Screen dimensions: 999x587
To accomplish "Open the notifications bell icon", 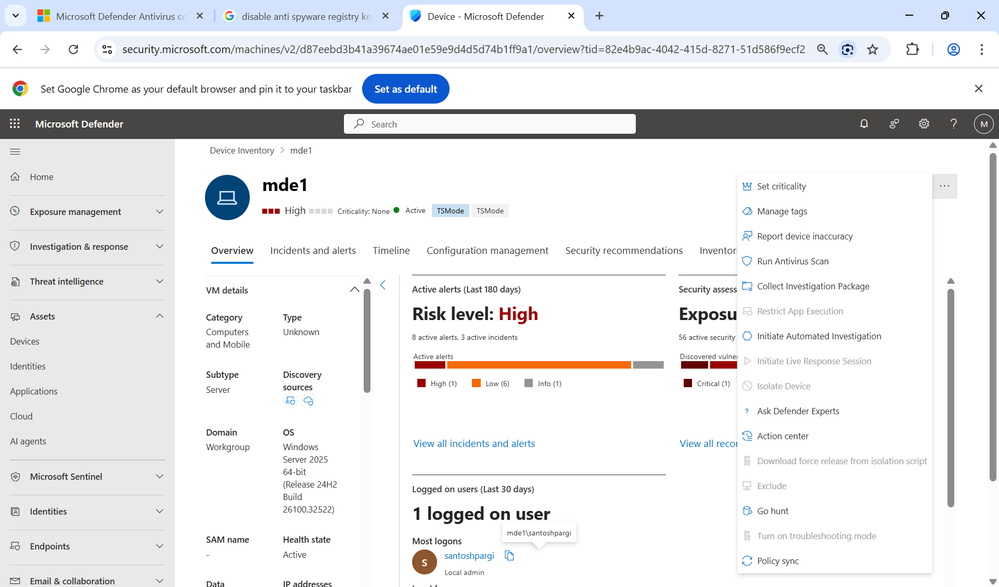I will click(x=863, y=123).
